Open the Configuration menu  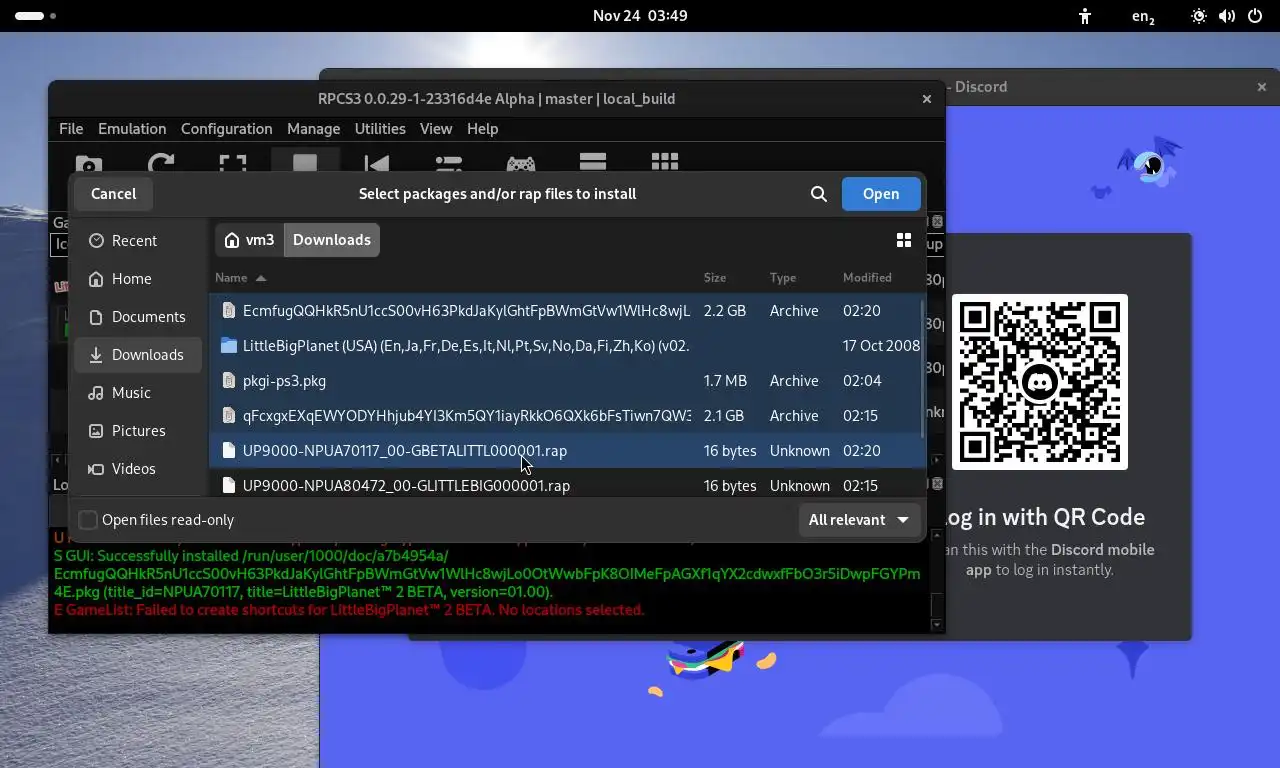point(227,129)
